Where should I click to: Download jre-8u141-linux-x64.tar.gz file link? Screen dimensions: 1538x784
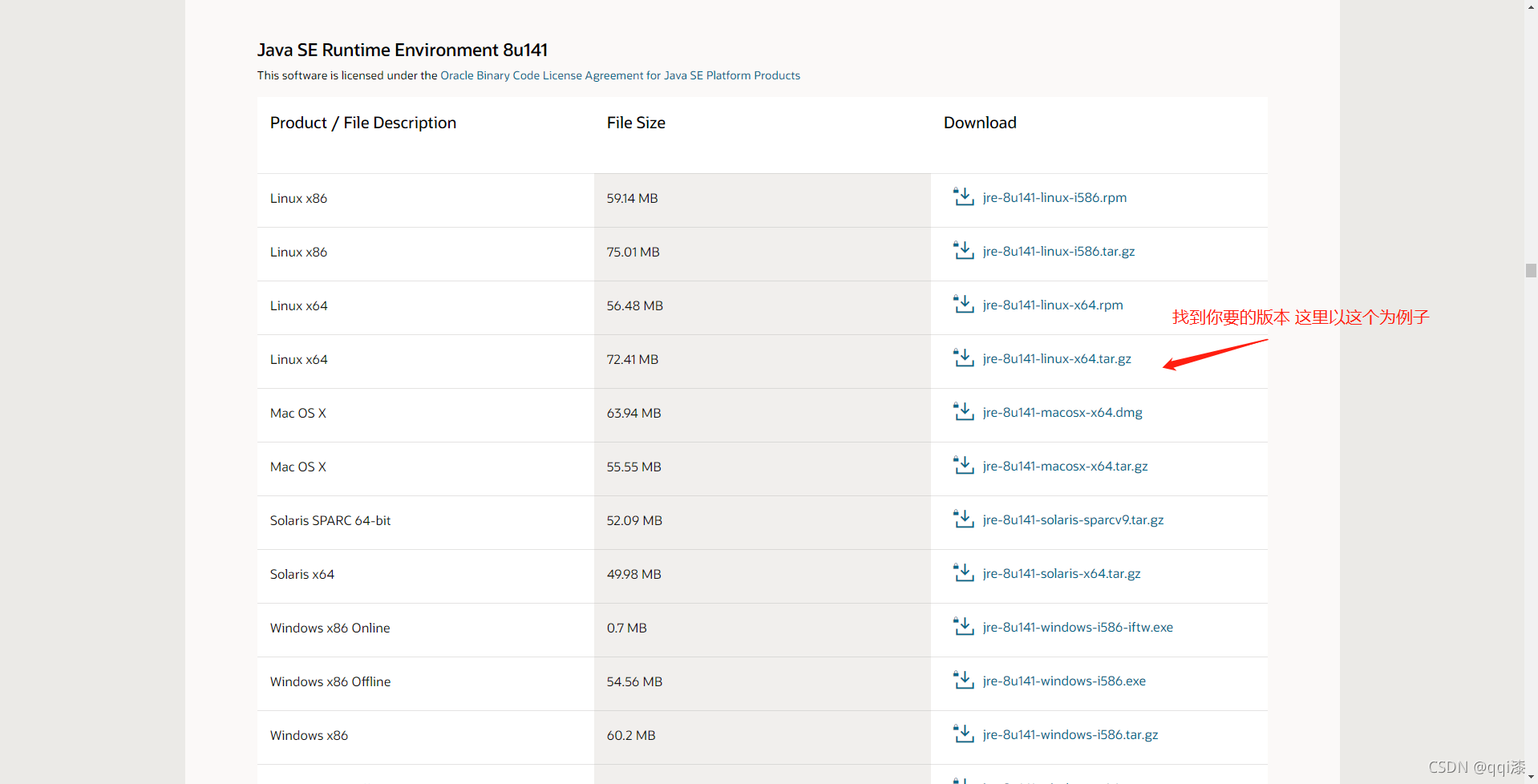click(1057, 359)
